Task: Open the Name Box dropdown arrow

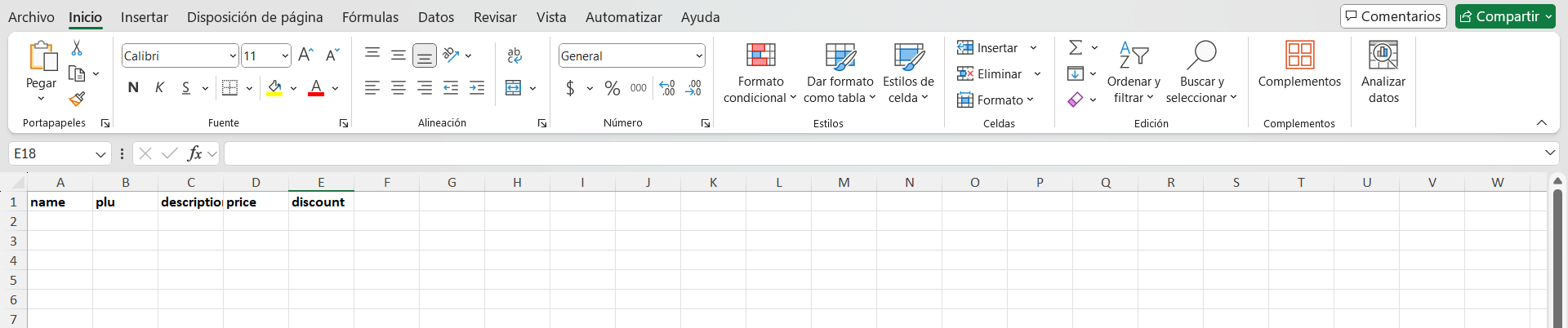Action: pyautogui.click(x=100, y=153)
